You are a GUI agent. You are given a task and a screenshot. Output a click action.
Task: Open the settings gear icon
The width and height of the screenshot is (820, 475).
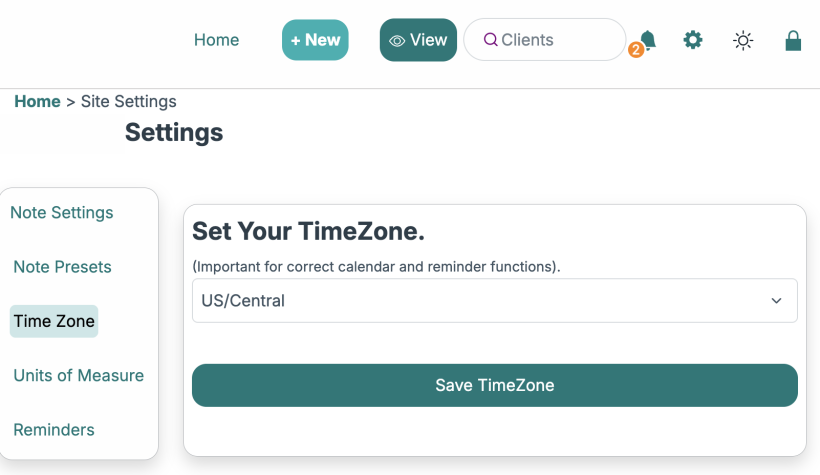693,40
